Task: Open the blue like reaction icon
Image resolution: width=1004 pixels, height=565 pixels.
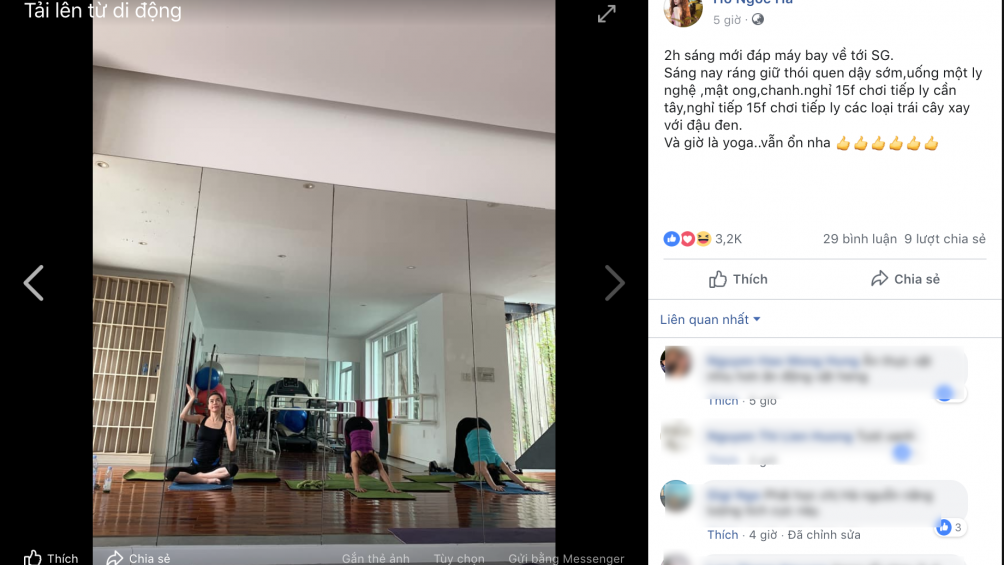Action: (x=671, y=239)
